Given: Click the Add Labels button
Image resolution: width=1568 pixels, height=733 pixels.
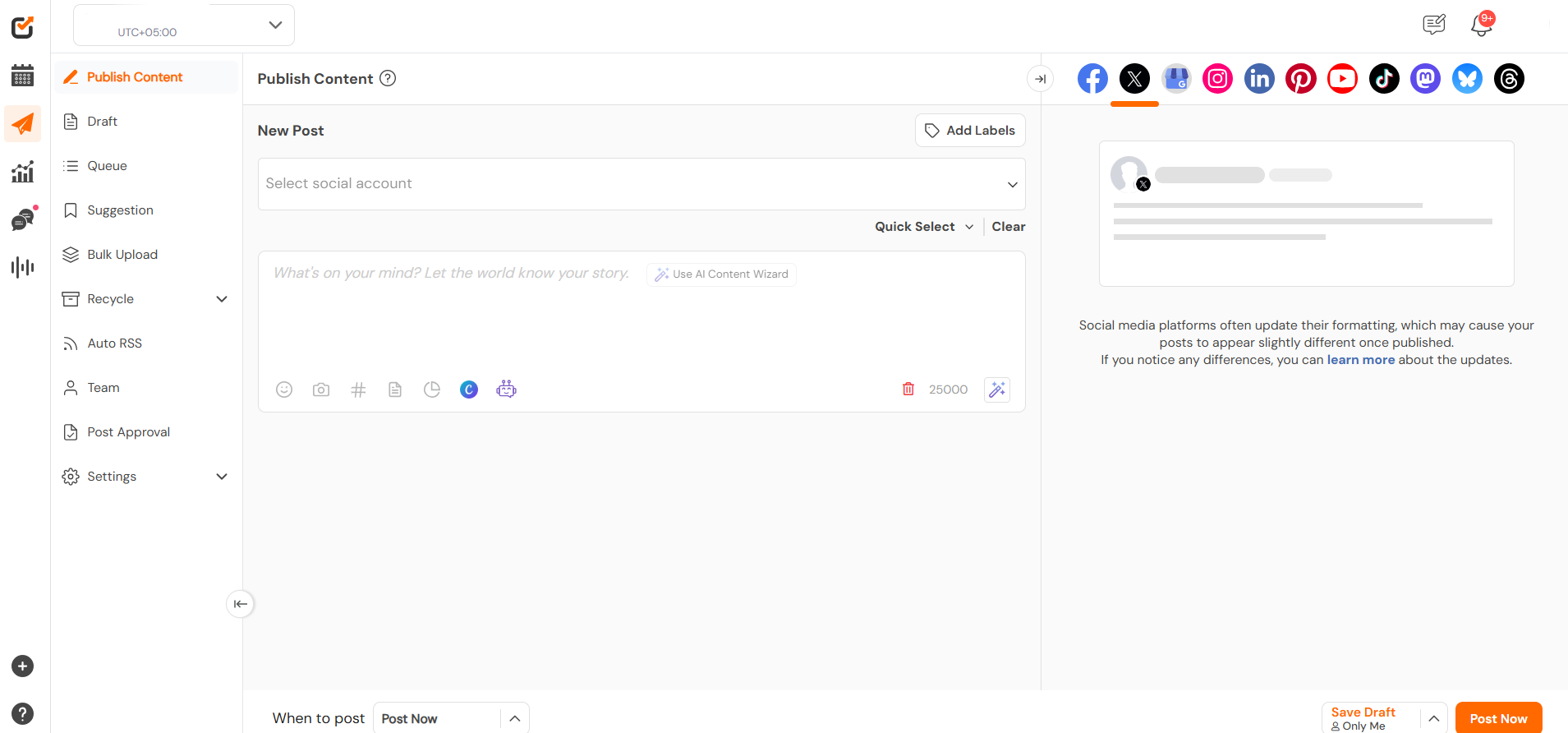Looking at the screenshot, I should 970,131.
